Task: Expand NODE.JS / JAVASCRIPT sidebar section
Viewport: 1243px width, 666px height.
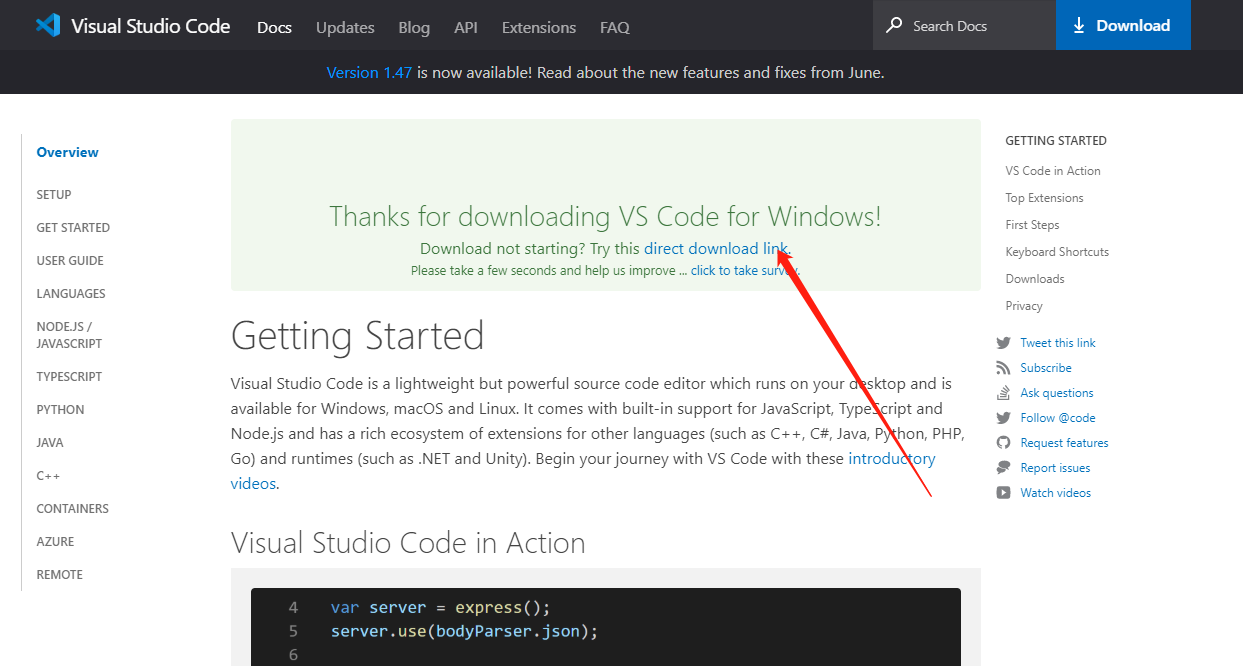Action: click(69, 335)
